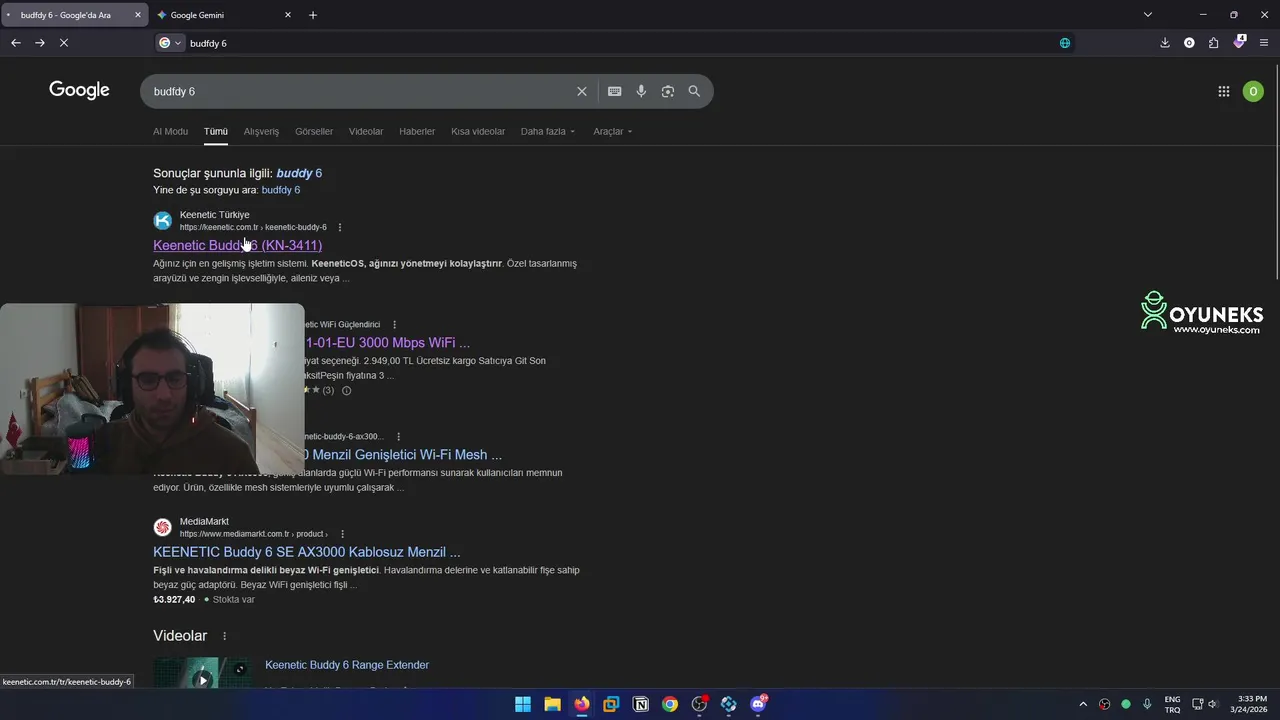Click the Keenetic Türkiye site favicon

point(162,220)
